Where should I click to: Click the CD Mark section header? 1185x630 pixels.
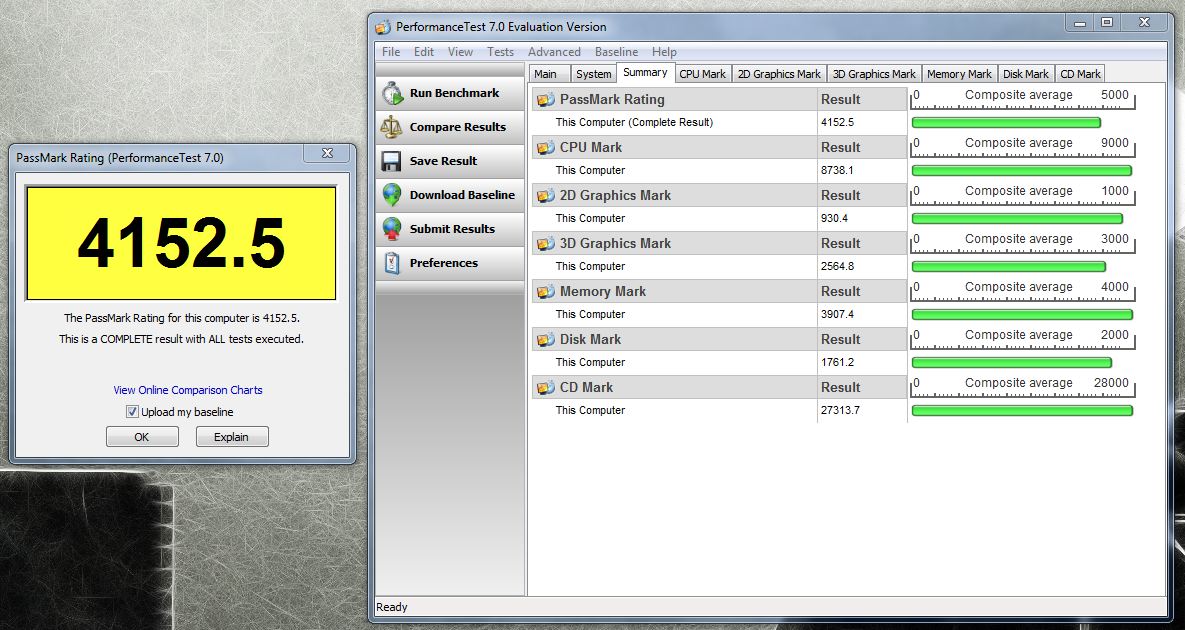[719, 388]
